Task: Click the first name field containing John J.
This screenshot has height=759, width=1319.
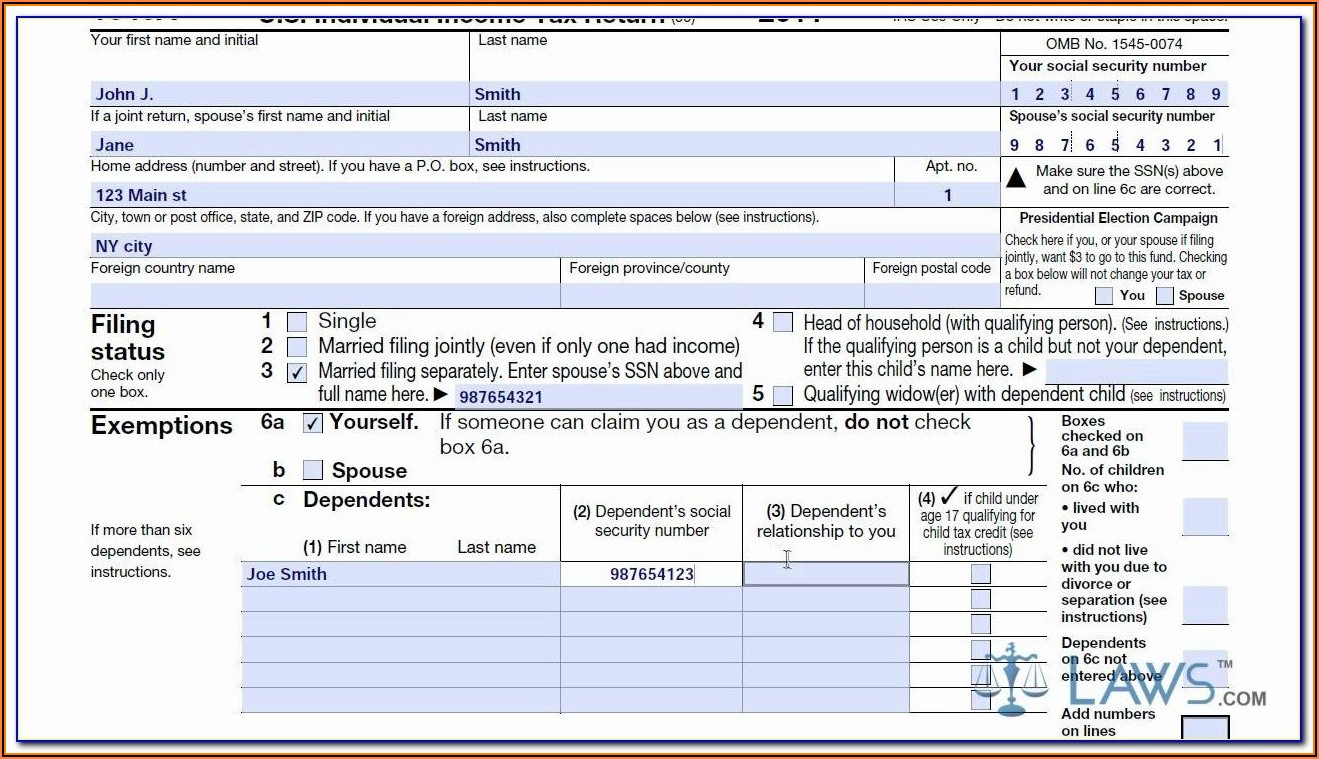Action: click(x=280, y=94)
